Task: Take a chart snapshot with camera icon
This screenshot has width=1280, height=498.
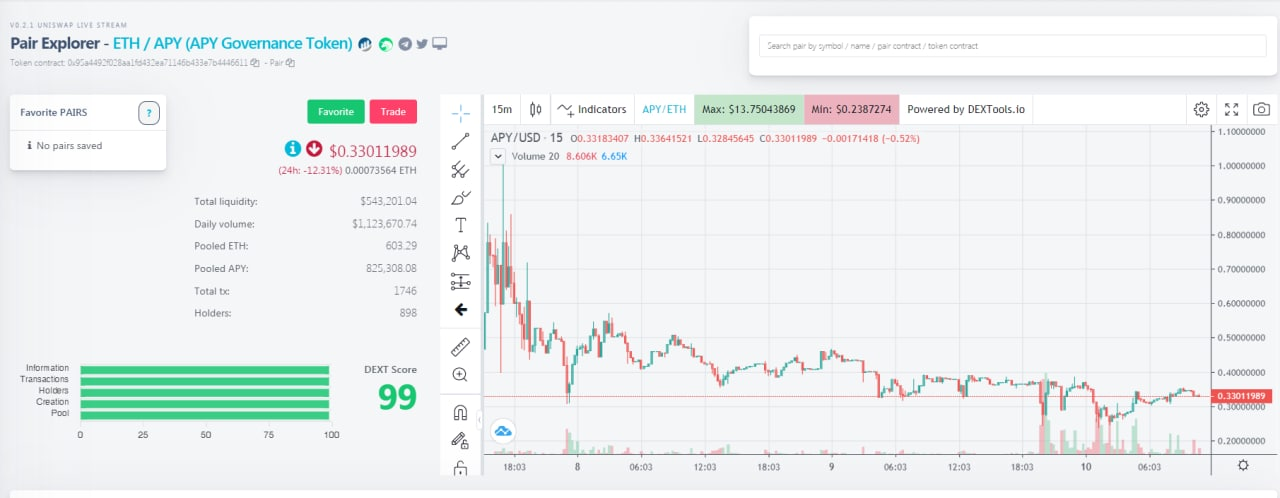Action: tap(1262, 109)
